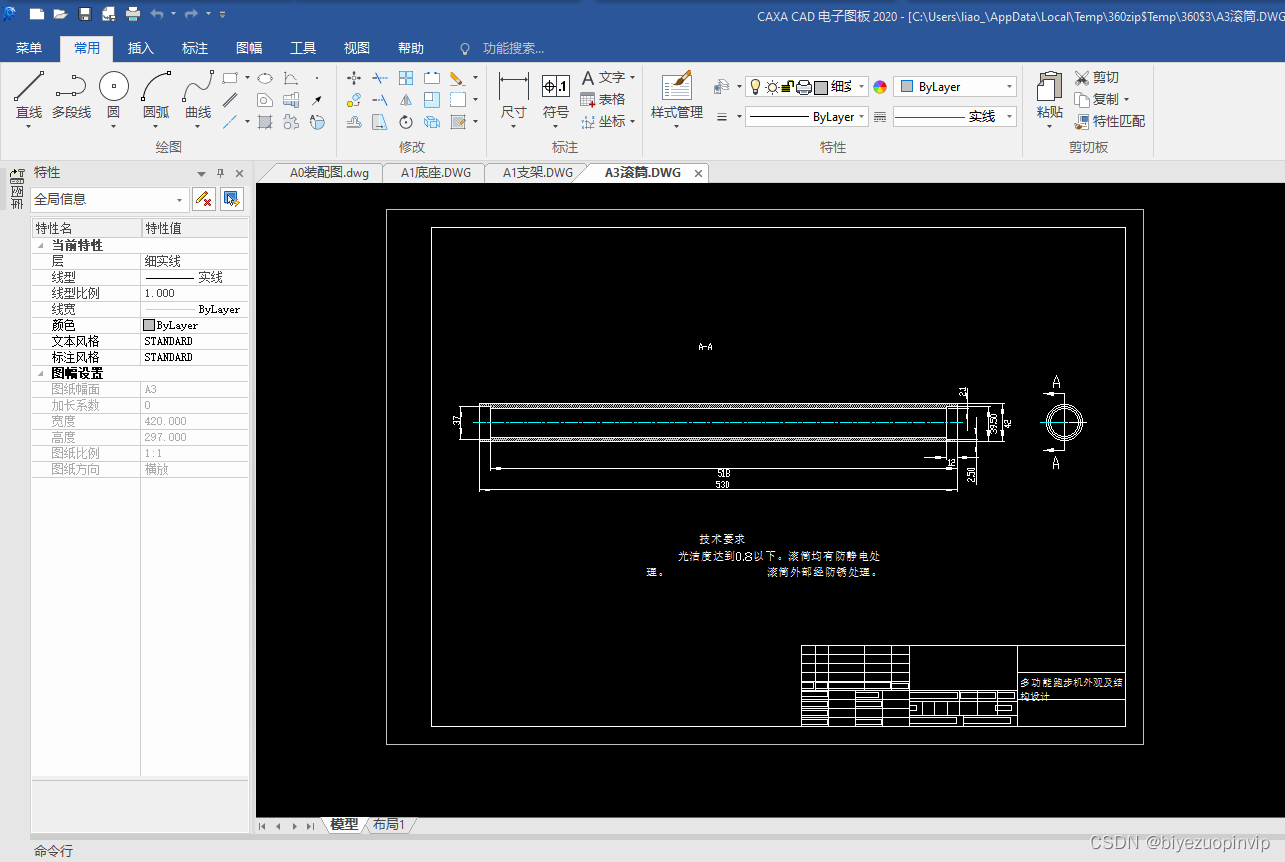Switch to the 帮助 ribbon tab
Image resolution: width=1285 pixels, height=862 pixels.
[411, 48]
